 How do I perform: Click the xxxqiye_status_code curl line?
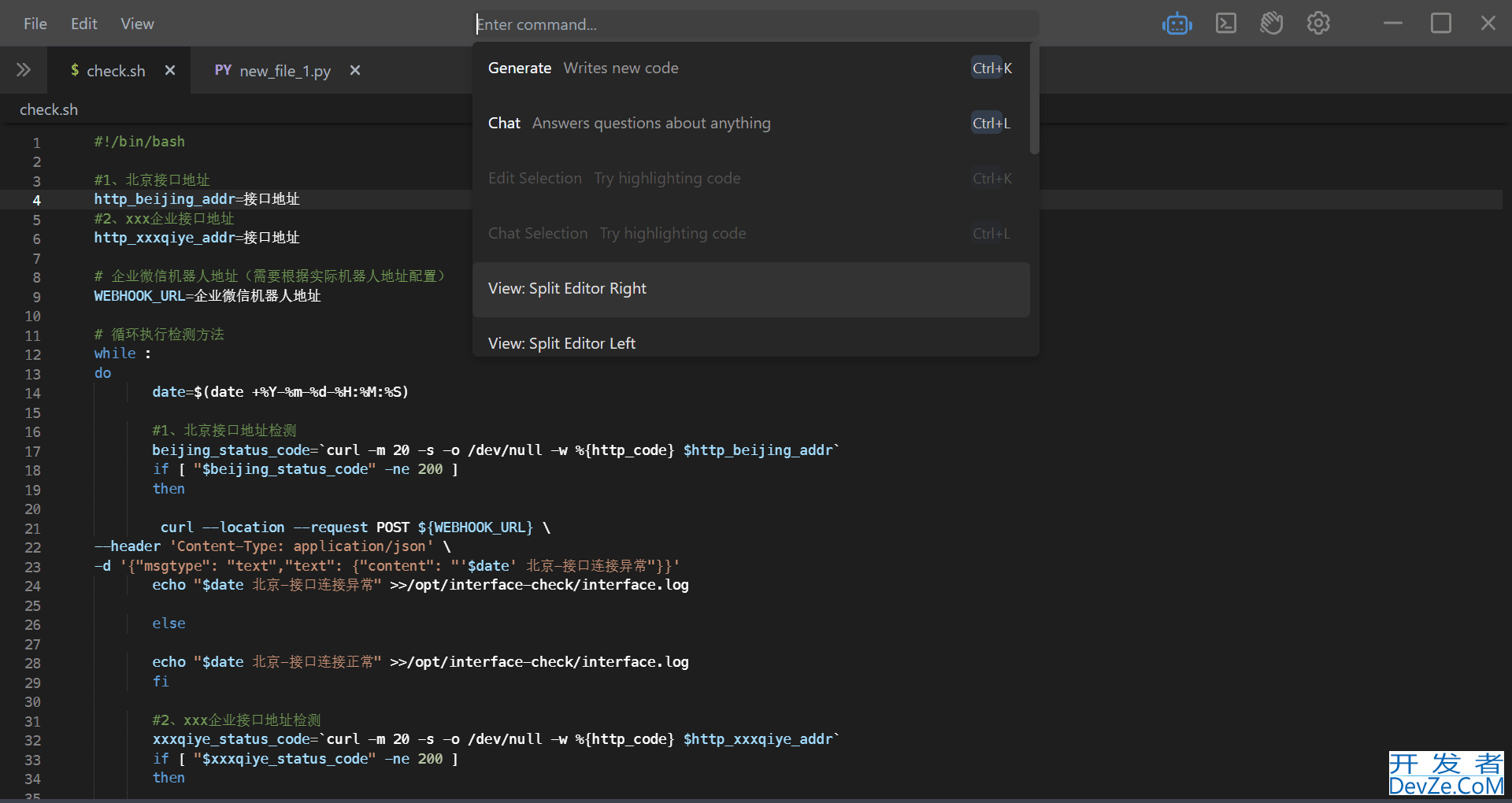click(495, 739)
